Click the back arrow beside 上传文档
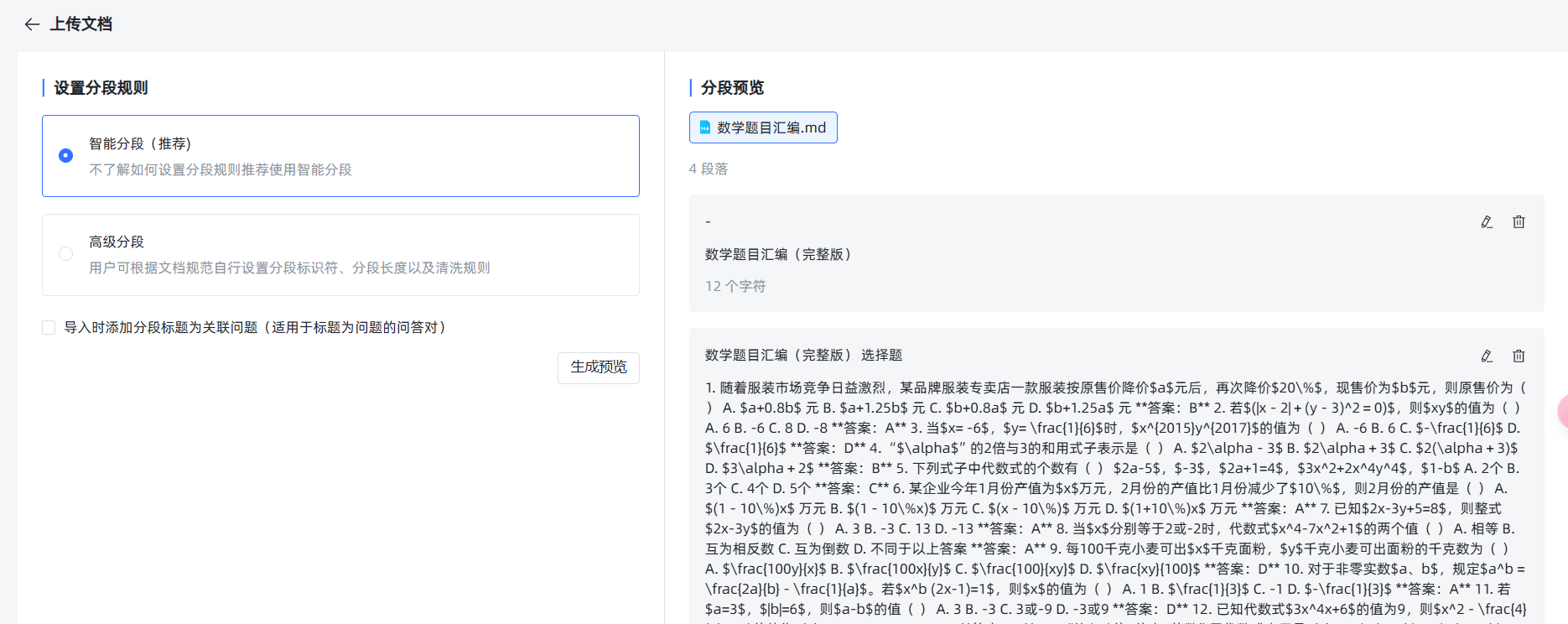Viewport: 1568px width, 624px height. (32, 24)
